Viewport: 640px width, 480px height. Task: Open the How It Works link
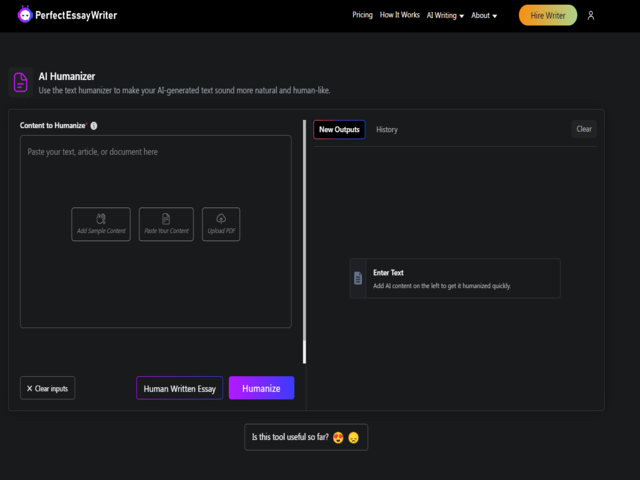(x=400, y=16)
